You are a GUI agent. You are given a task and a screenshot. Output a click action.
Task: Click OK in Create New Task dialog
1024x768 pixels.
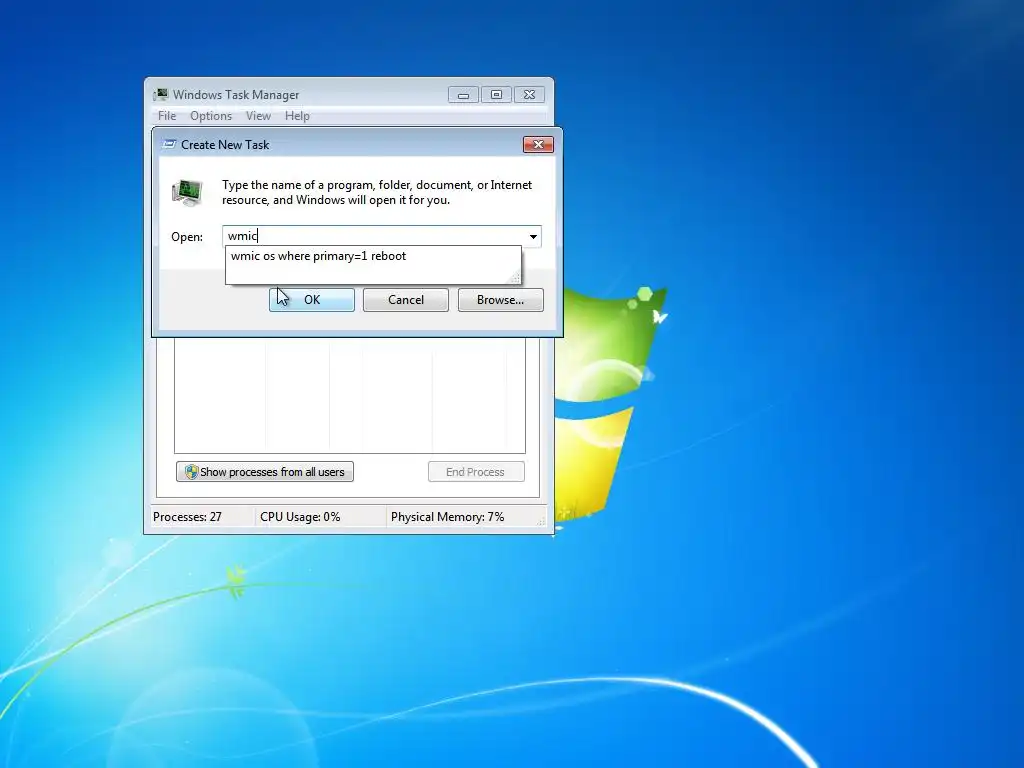312,300
